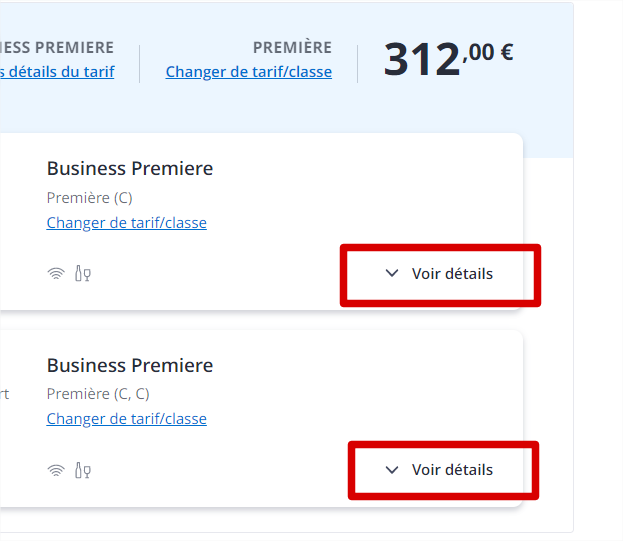Click the Première (C, C) class label
The image size is (623, 541).
click(98, 394)
